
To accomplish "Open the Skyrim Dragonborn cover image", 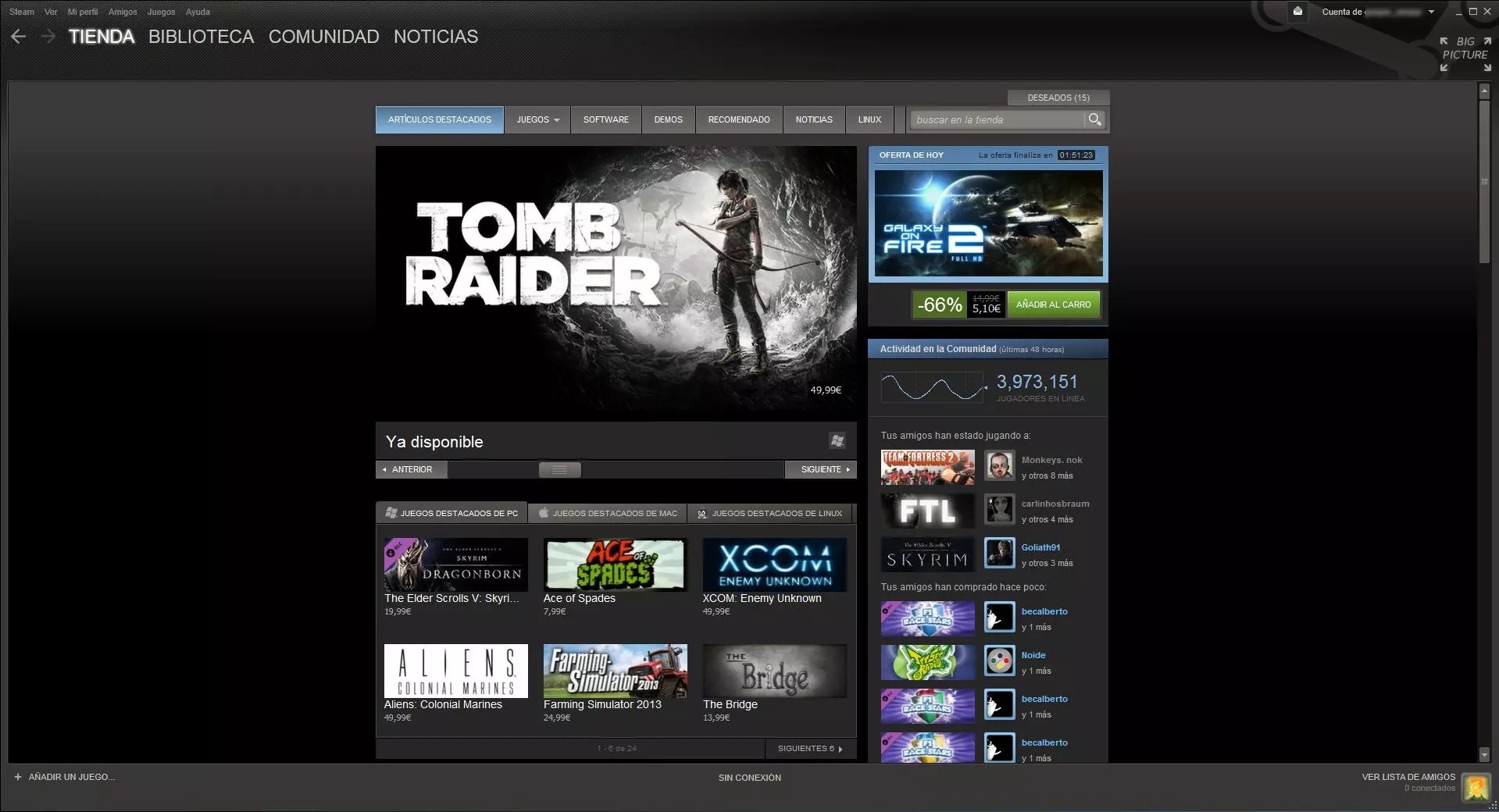I will 456,564.
